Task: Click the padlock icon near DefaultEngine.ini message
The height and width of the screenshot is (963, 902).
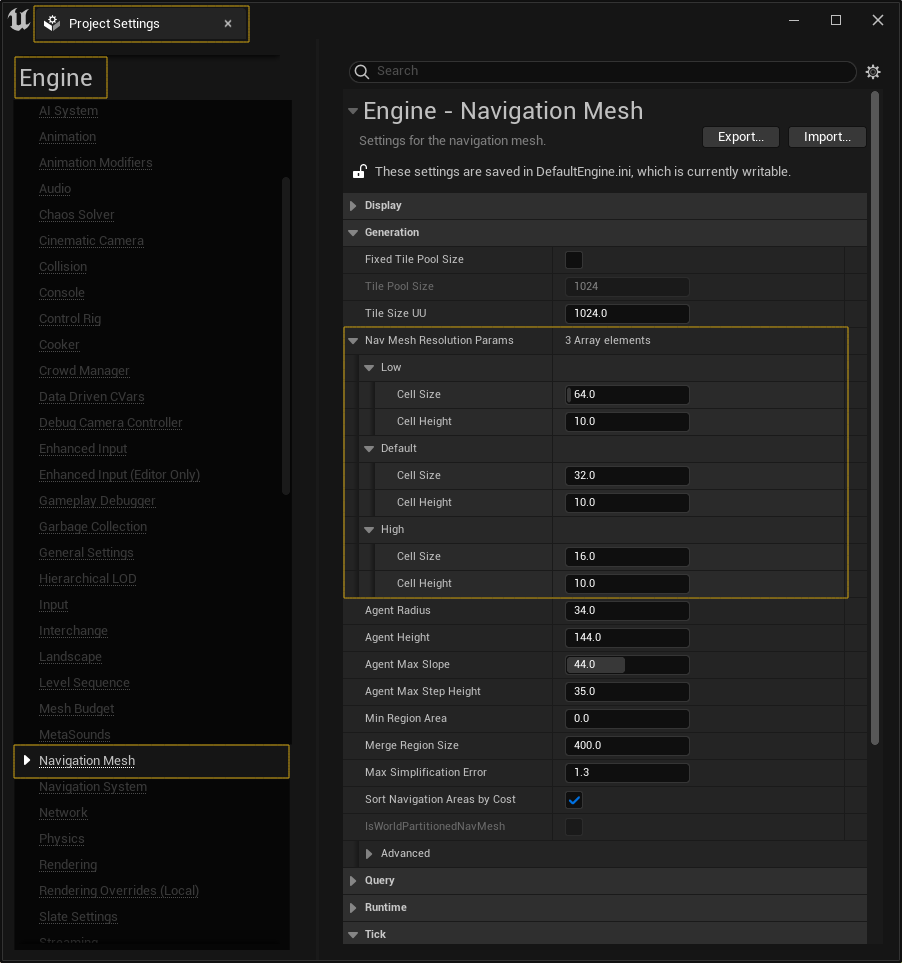Action: pos(359,170)
